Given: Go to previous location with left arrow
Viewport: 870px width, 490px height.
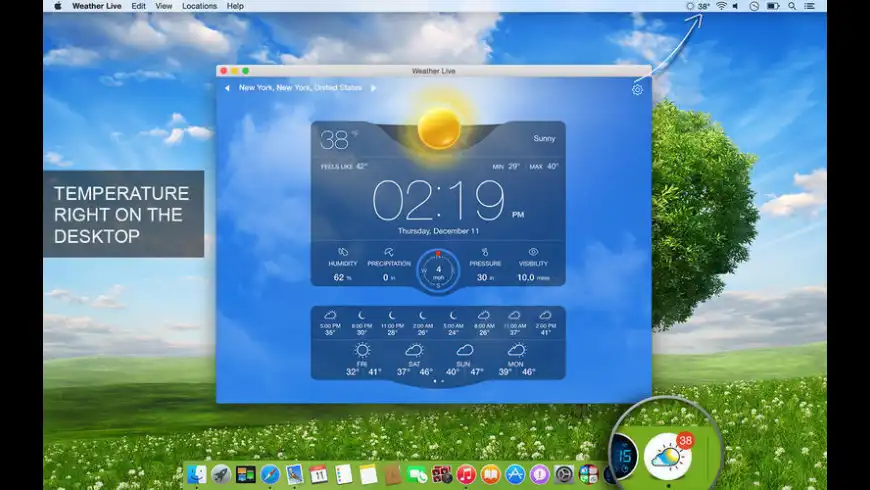Looking at the screenshot, I should point(227,88).
